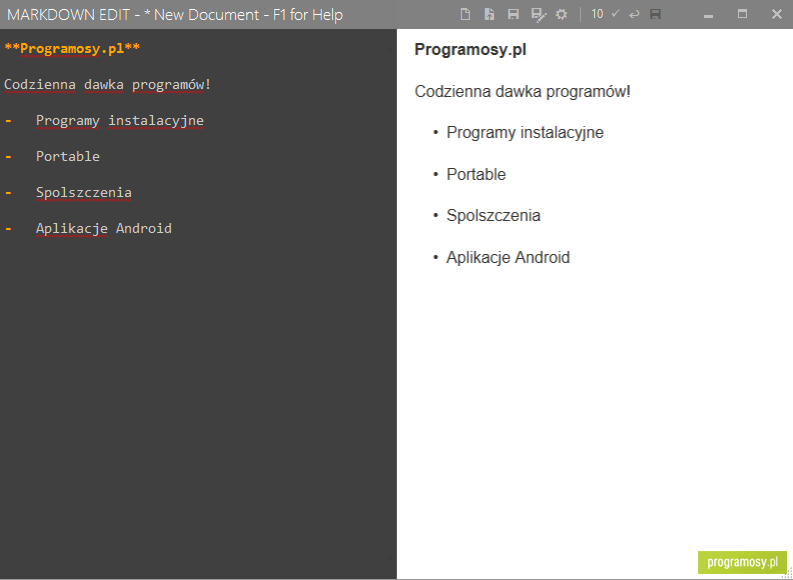Close the Markdown Edit window
The height and width of the screenshot is (580, 793).
(x=777, y=14)
